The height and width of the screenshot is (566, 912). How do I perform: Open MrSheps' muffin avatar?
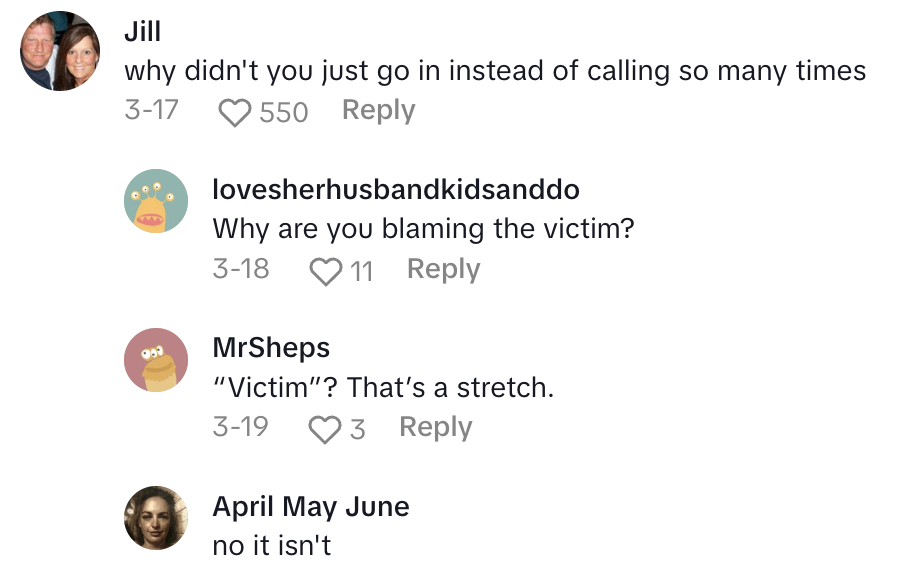156,360
